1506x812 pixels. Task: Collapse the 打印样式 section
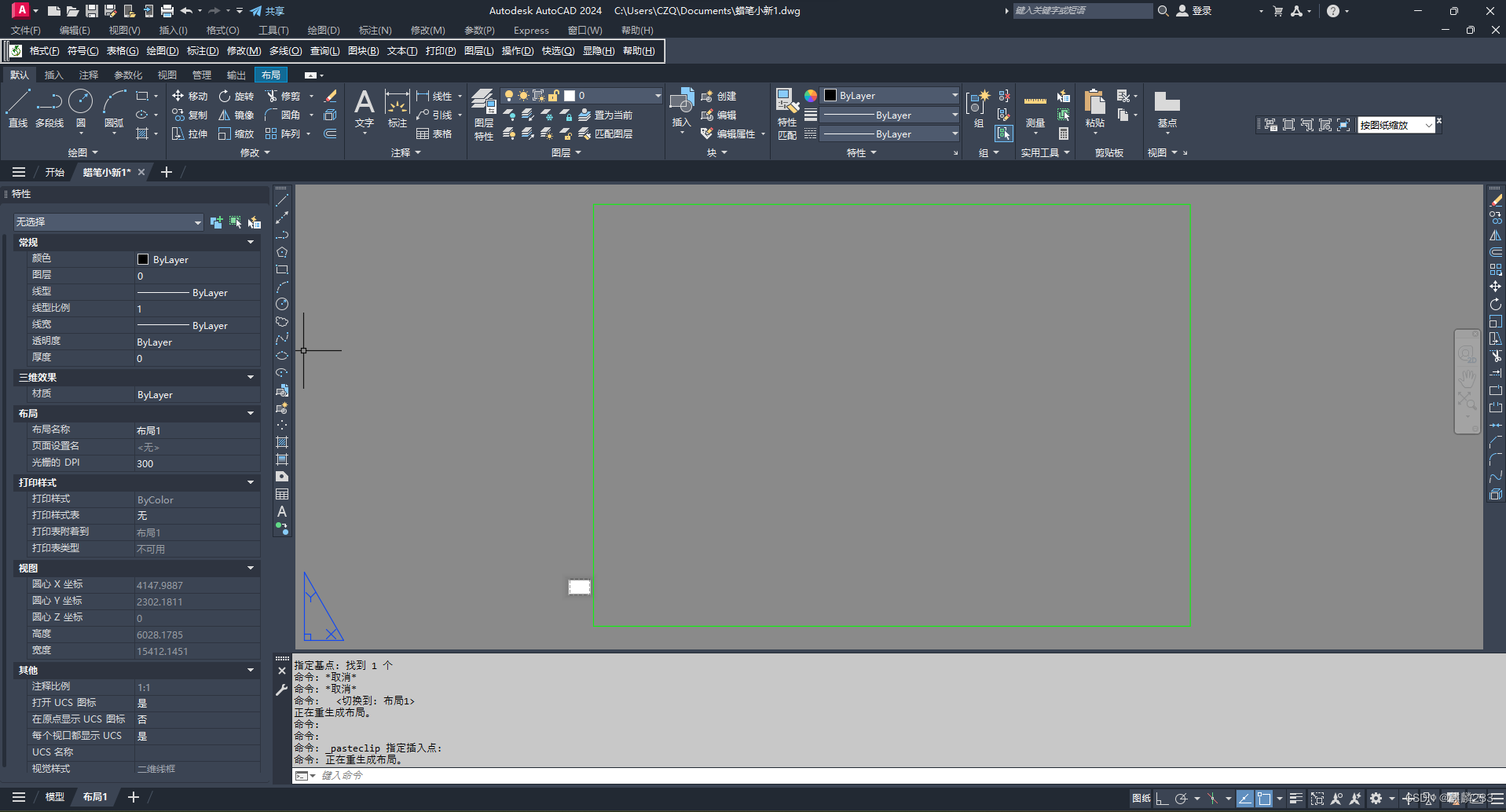pos(251,482)
